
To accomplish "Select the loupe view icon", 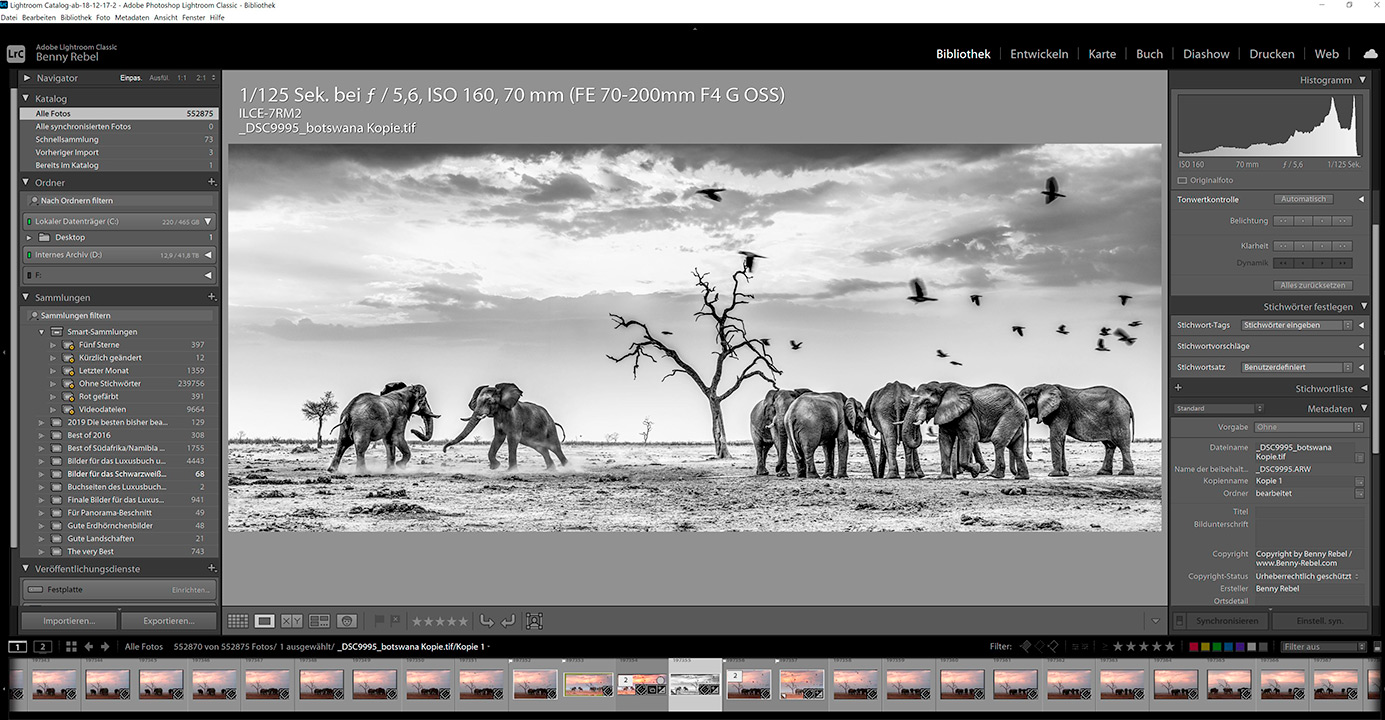I will pos(264,621).
